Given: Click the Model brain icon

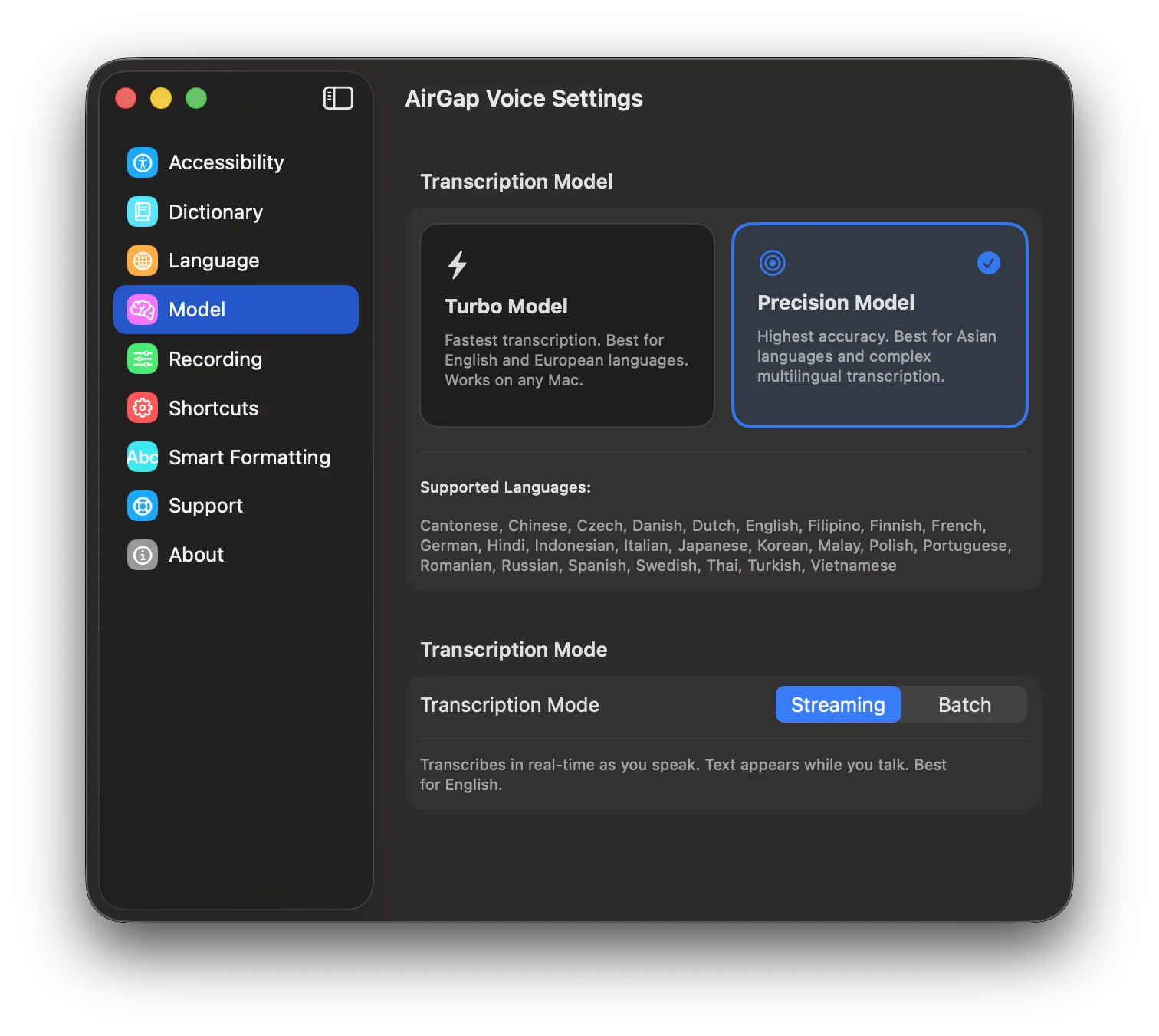Looking at the screenshot, I should pos(143,310).
